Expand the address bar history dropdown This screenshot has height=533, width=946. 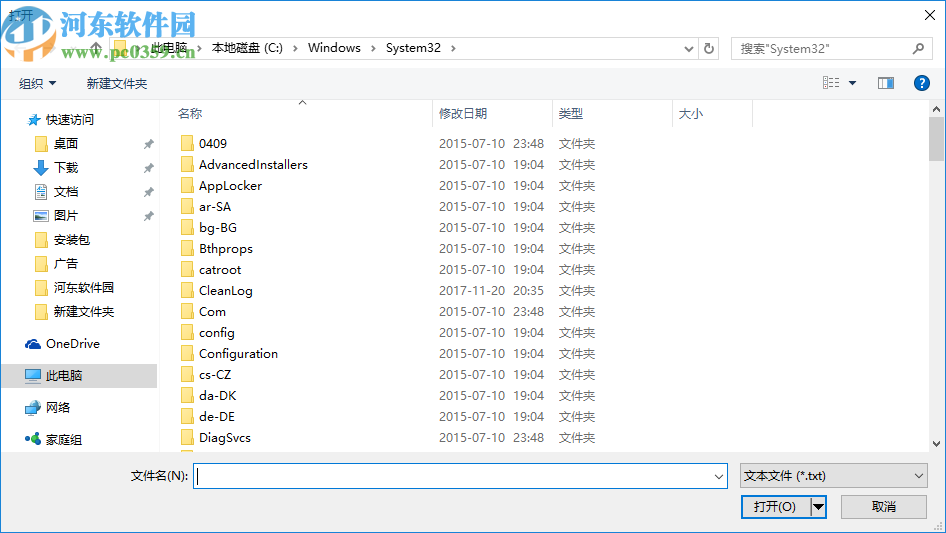click(688, 49)
